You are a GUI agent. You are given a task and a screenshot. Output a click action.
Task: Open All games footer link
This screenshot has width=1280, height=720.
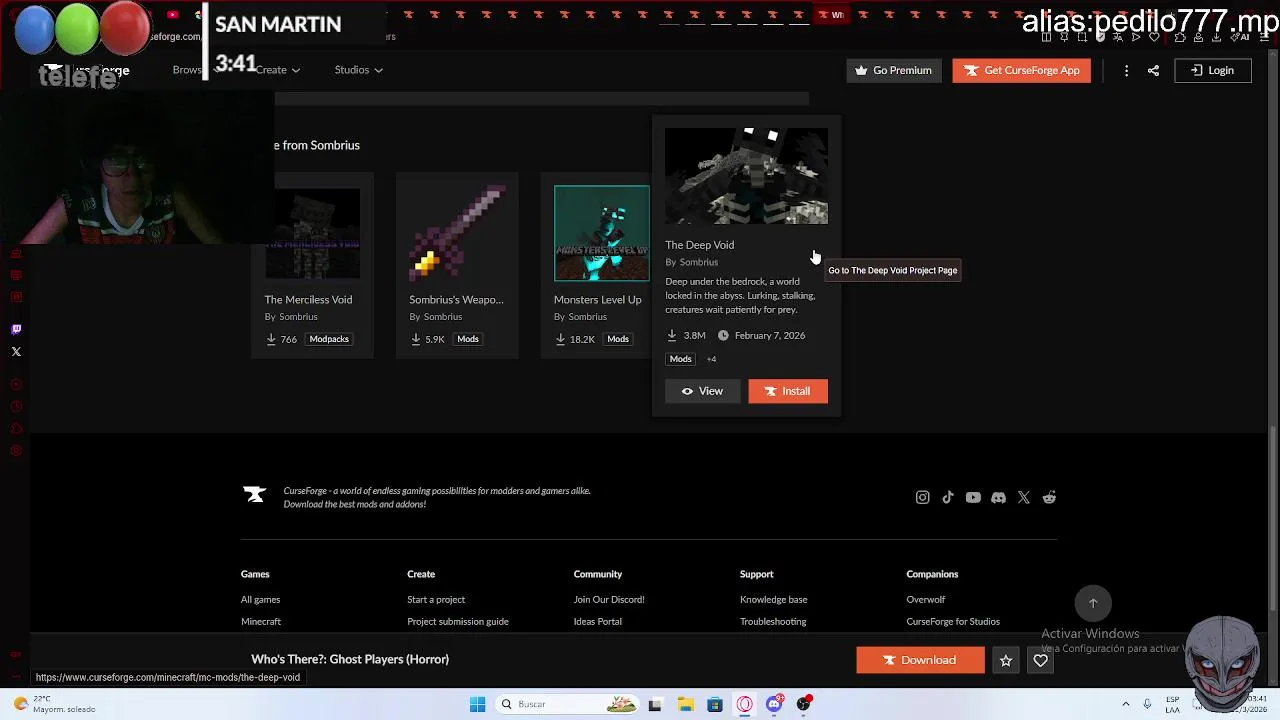coord(260,600)
